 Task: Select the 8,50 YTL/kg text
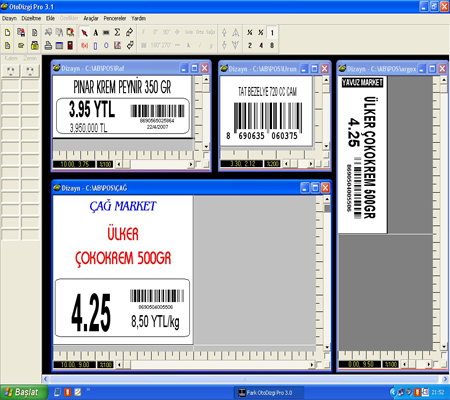pyautogui.click(x=155, y=322)
